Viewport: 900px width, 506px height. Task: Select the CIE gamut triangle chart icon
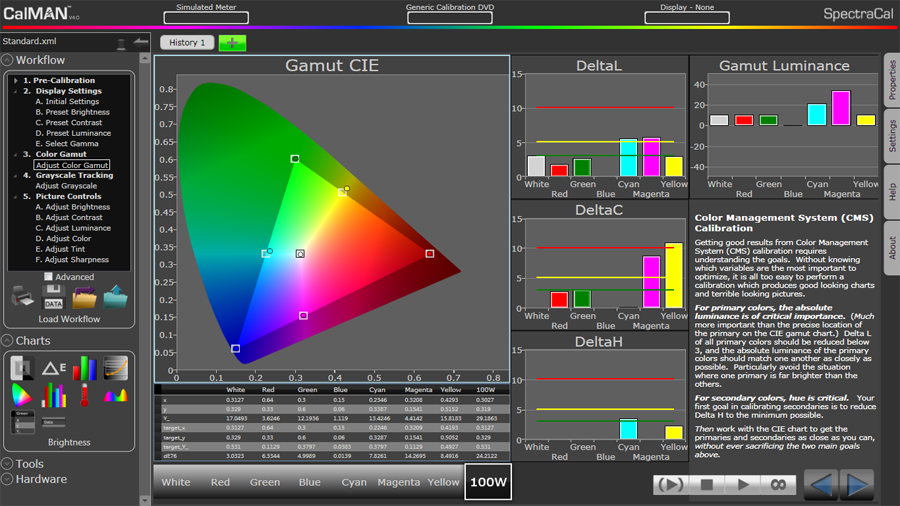click(x=21, y=396)
